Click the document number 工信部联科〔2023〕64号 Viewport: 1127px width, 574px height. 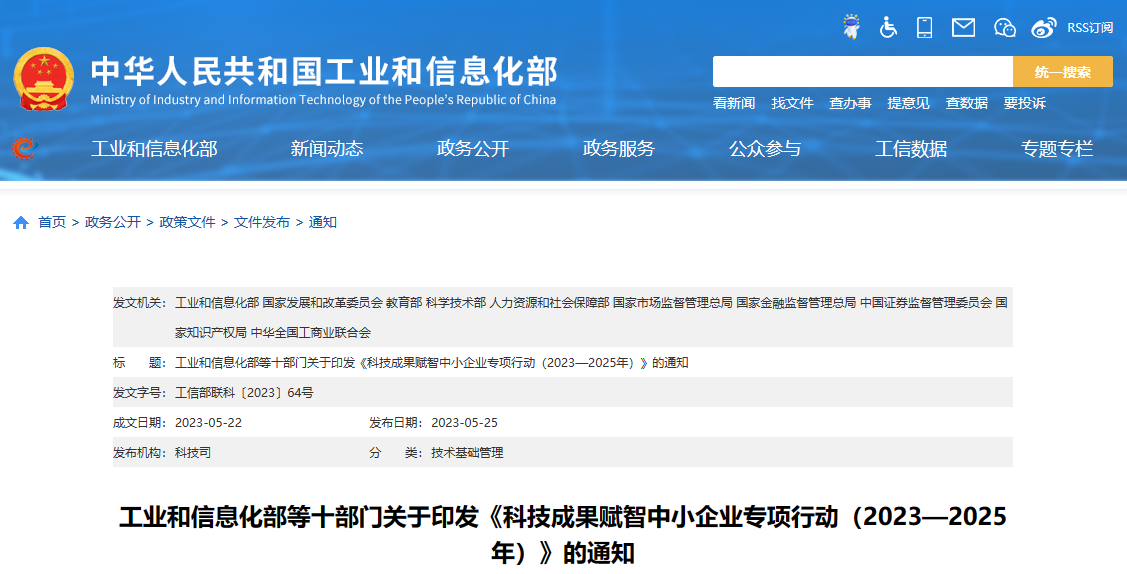pos(244,393)
